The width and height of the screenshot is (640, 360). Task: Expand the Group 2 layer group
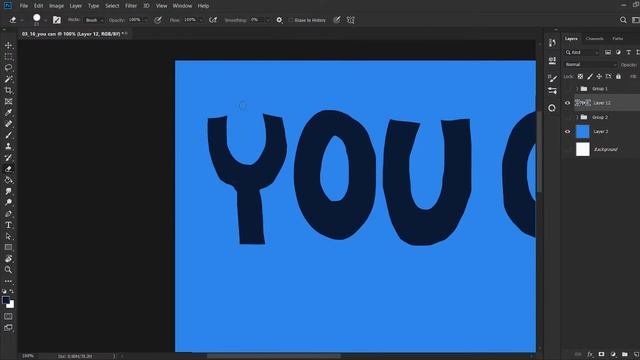(577, 117)
